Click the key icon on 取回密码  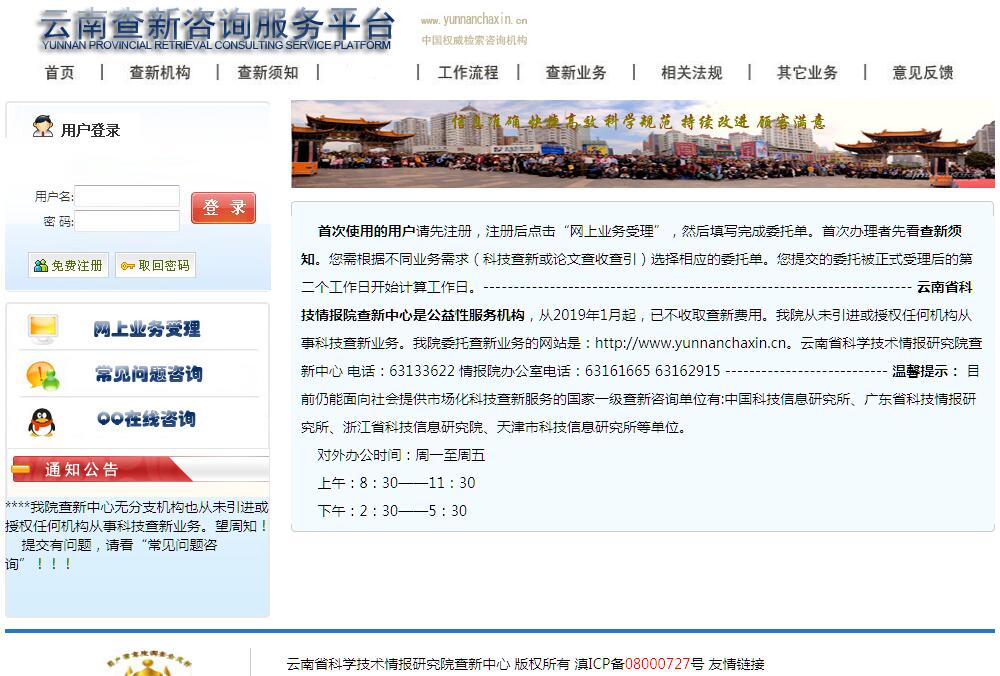128,266
